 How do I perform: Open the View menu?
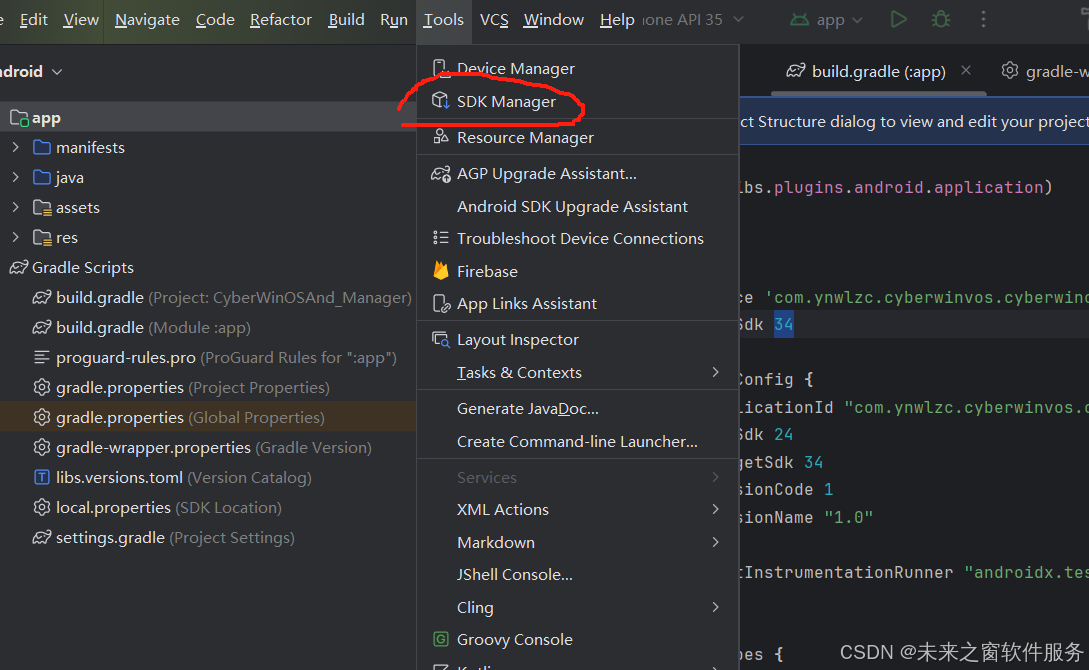[x=81, y=19]
